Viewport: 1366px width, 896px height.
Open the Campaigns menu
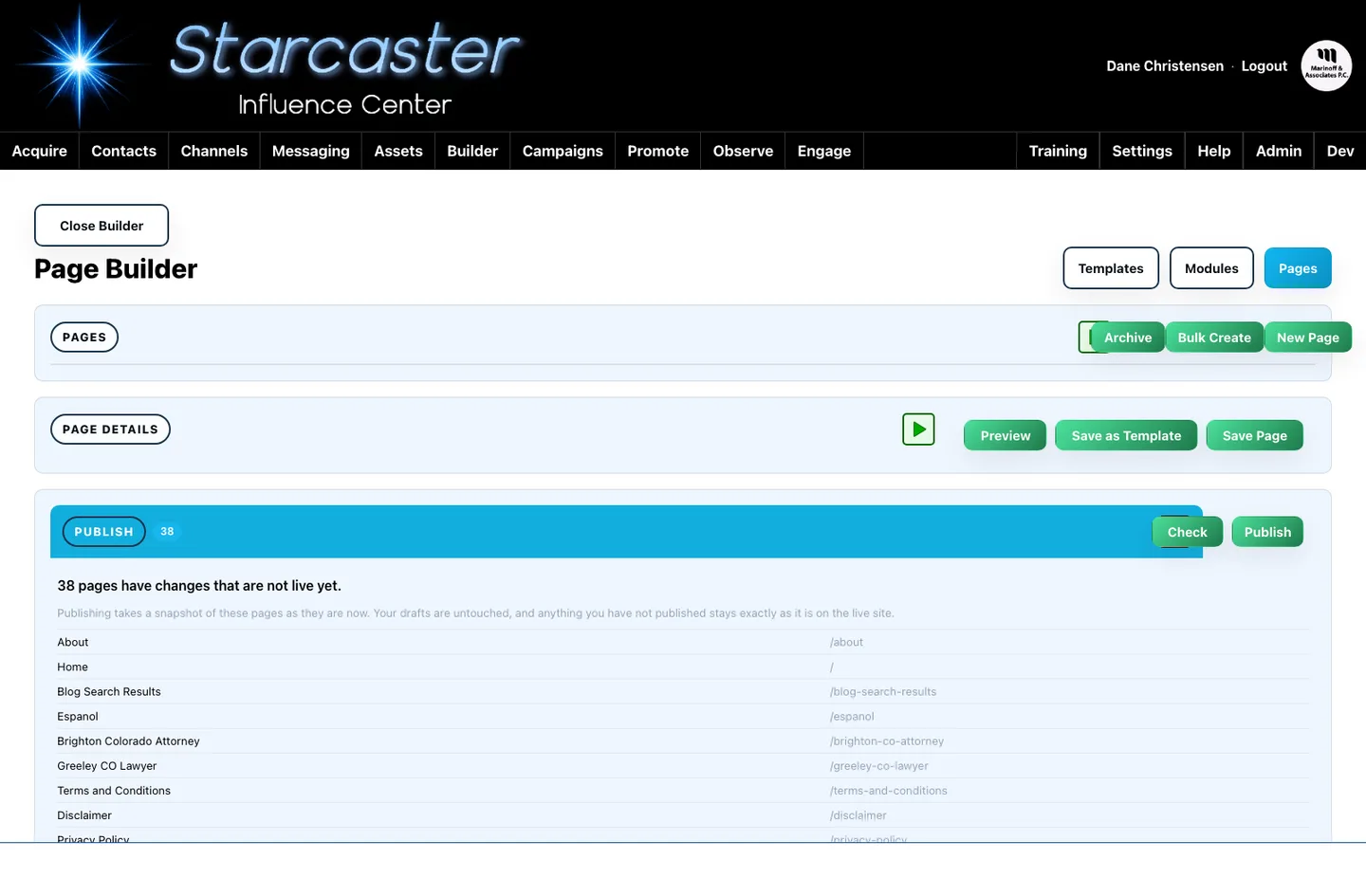[563, 151]
